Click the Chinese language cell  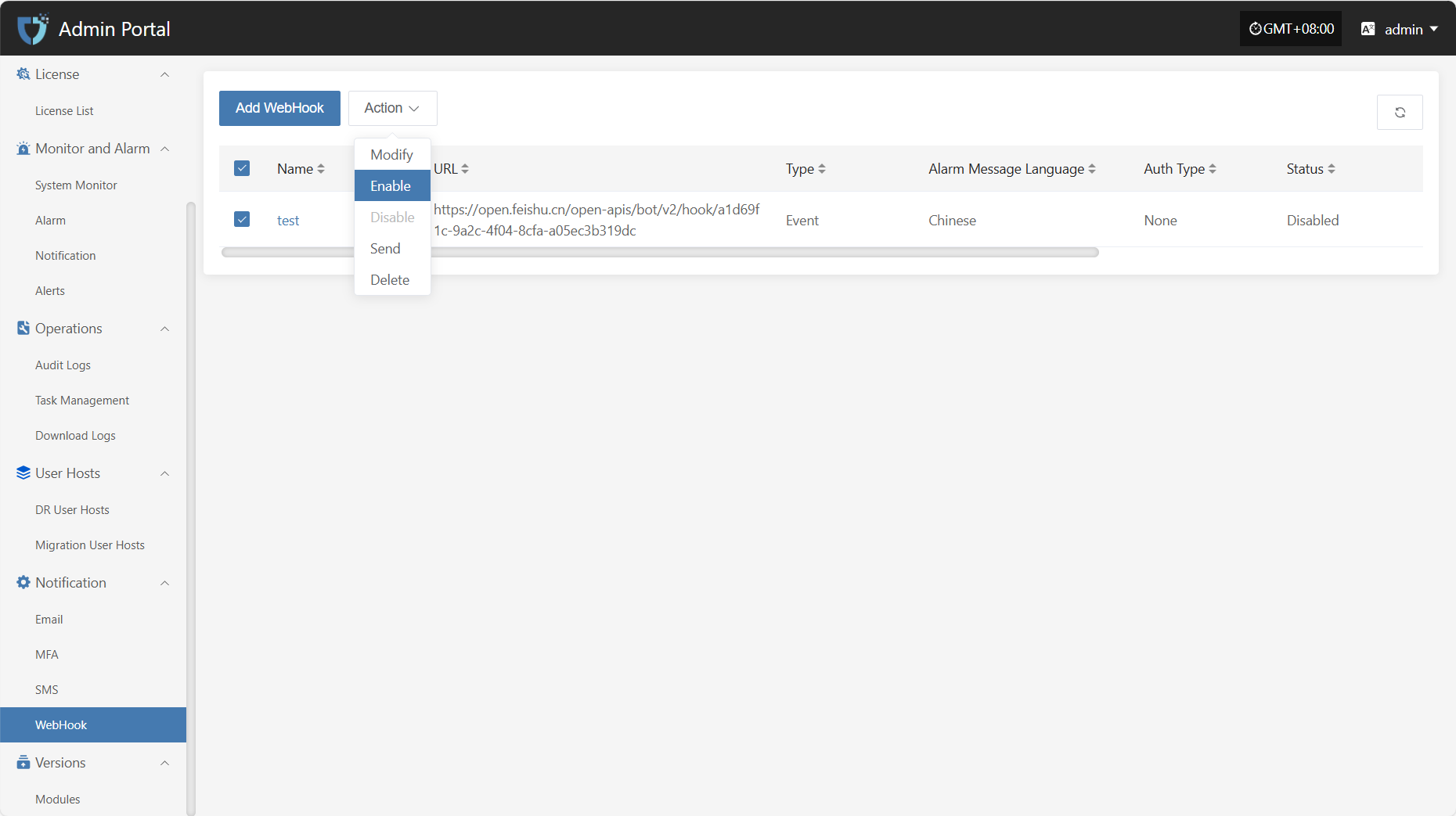pyautogui.click(x=952, y=221)
